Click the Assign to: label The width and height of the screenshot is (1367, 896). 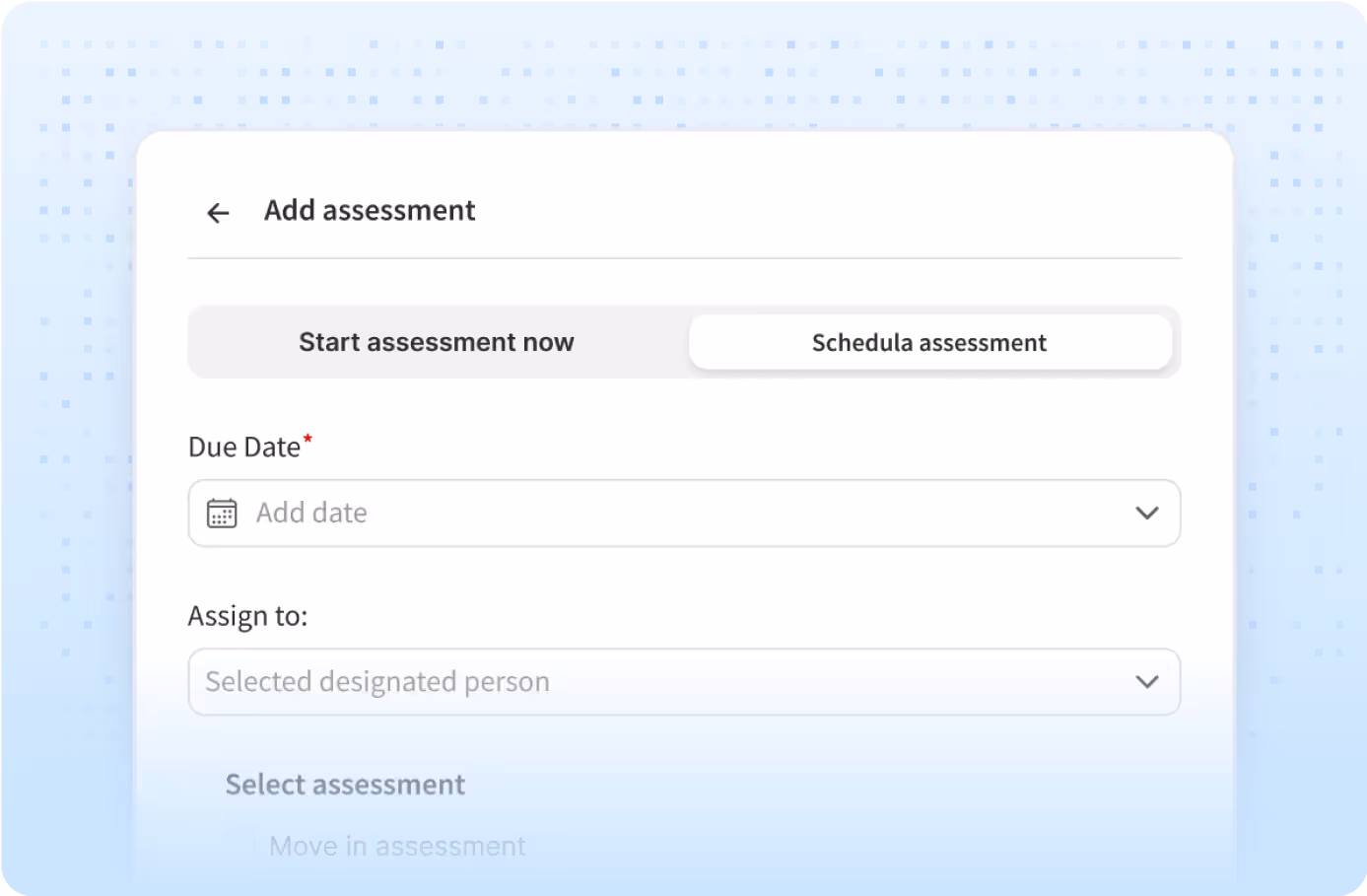tap(247, 616)
